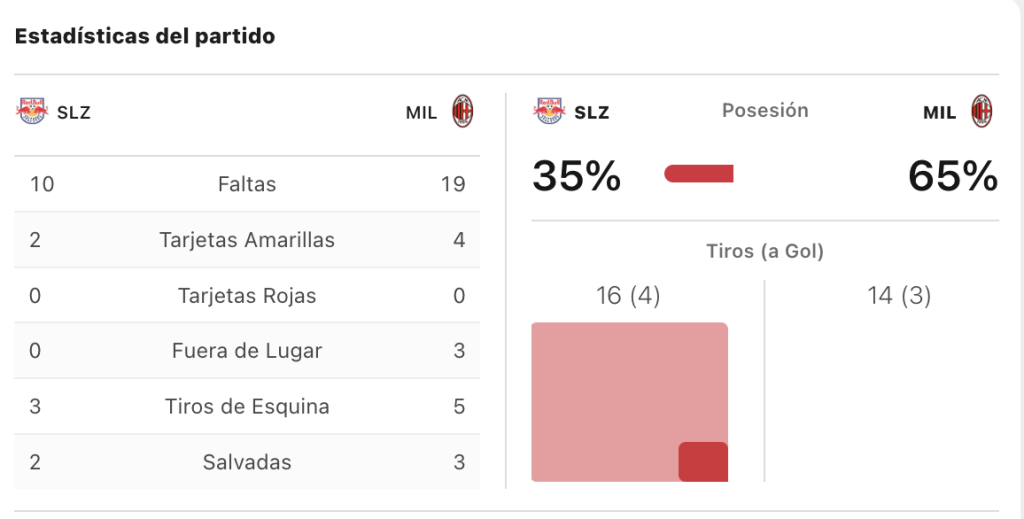This screenshot has width=1024, height=519.
Task: Select the Faltas statistics row
Action: coord(247,184)
